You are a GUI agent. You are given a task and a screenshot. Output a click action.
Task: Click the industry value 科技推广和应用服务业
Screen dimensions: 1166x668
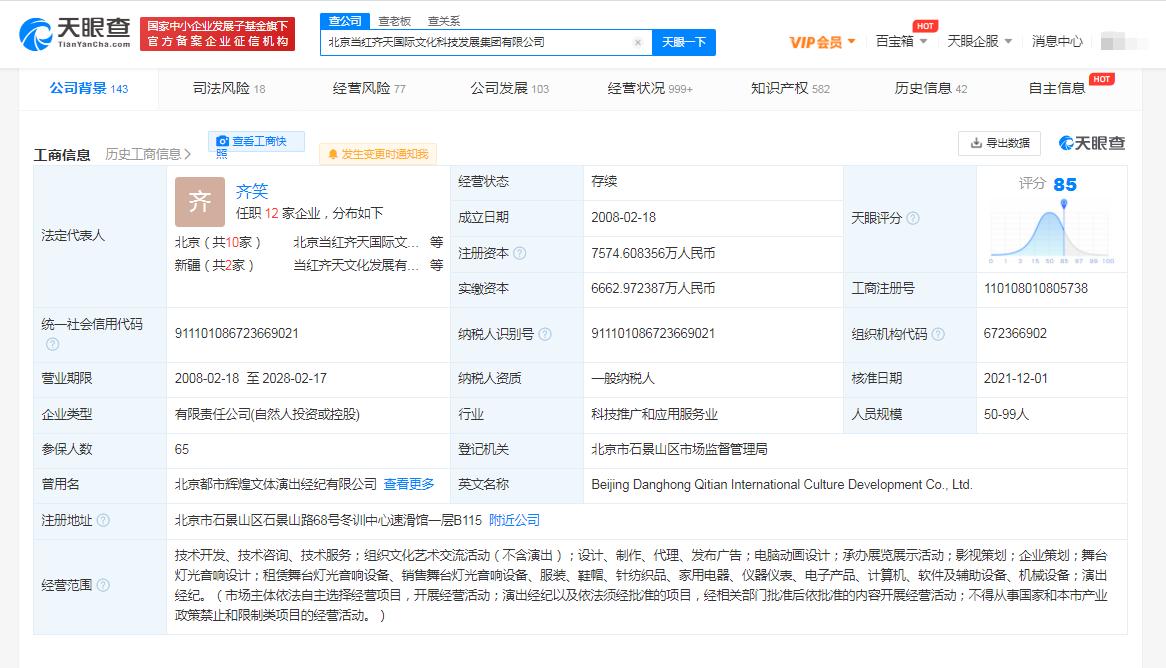point(654,414)
